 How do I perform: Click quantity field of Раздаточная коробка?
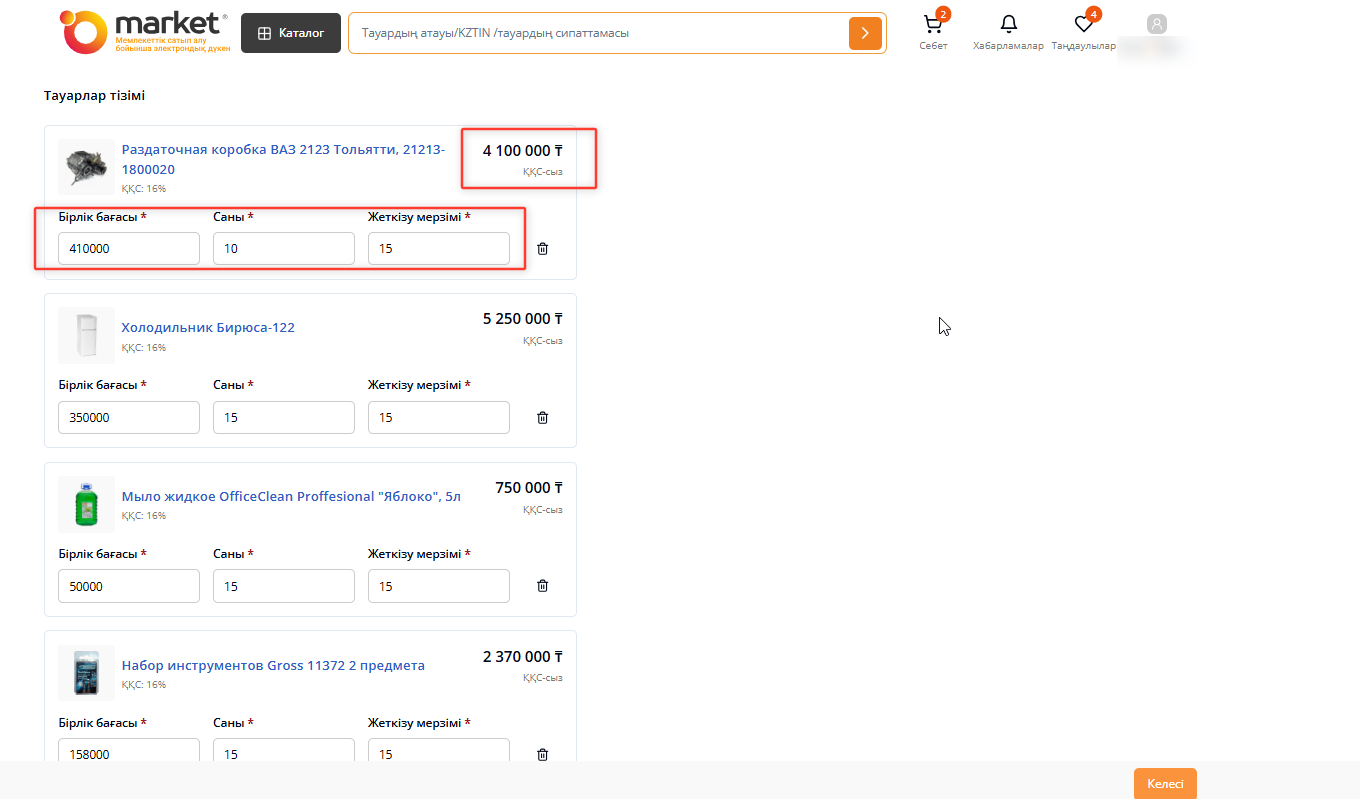coord(283,249)
